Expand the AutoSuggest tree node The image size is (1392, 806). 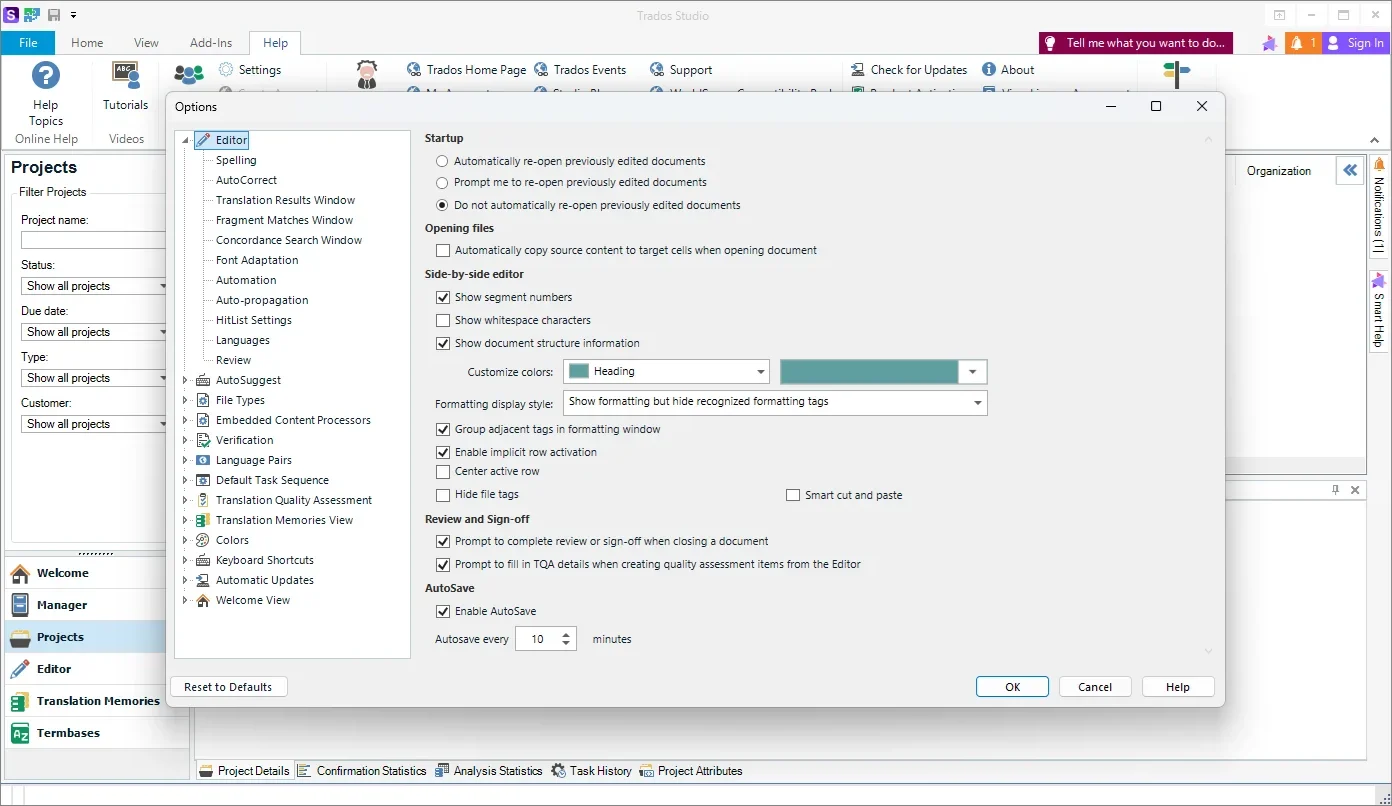tap(185, 380)
